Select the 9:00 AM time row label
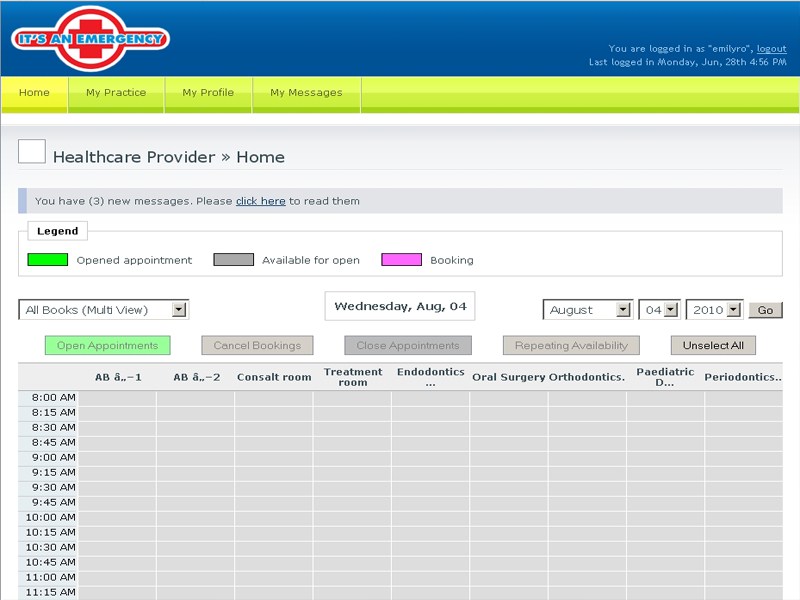This screenshot has height=600, width=800. click(x=53, y=458)
